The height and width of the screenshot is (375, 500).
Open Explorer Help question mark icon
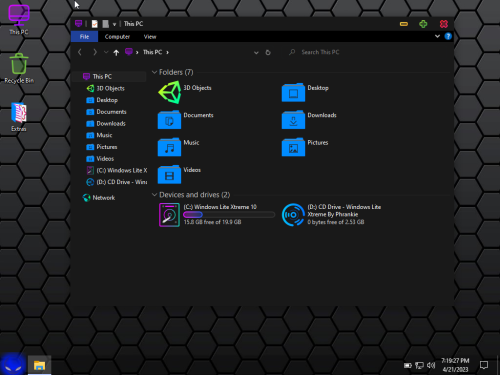pos(448,36)
